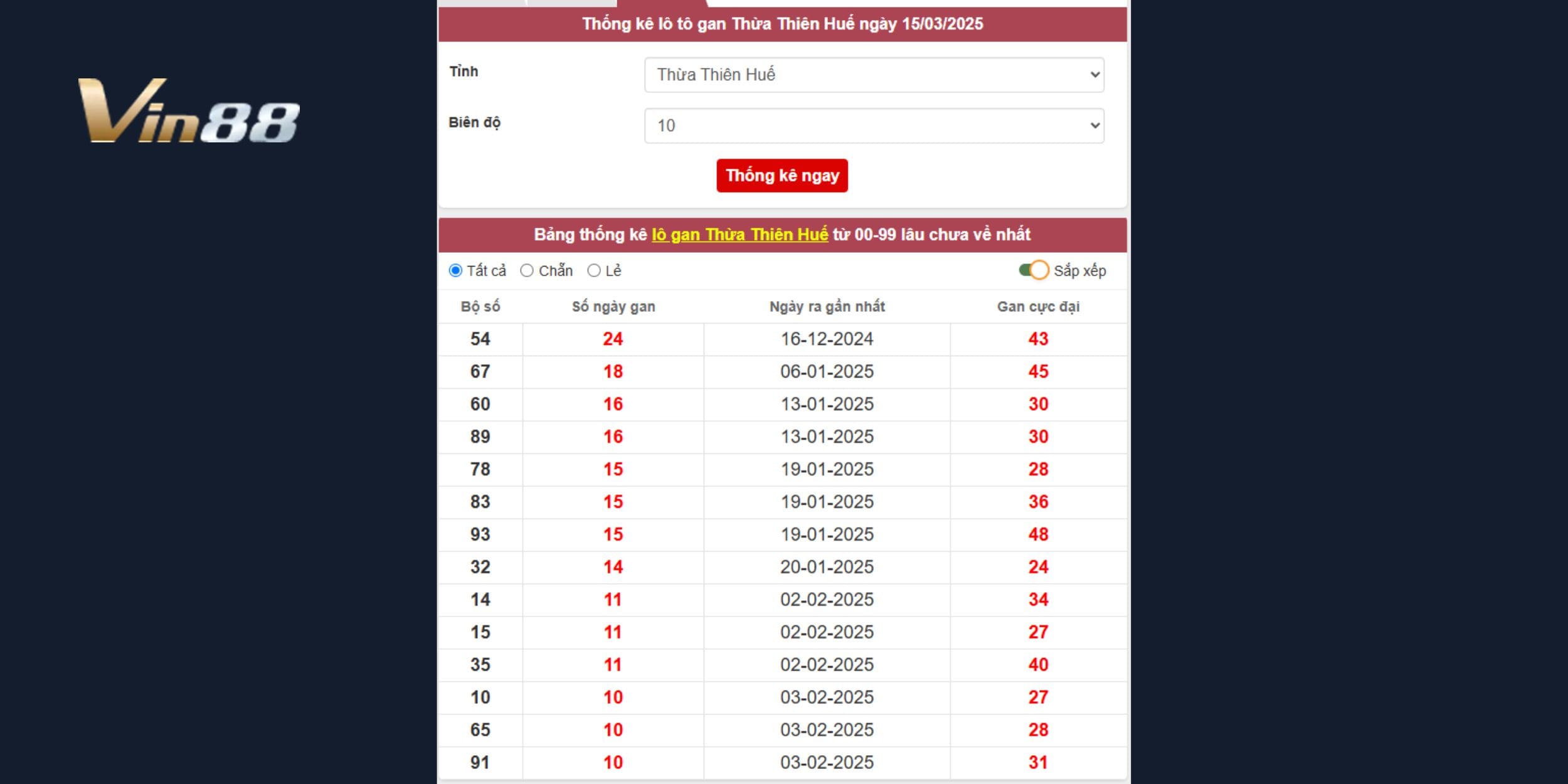Click the Vin88 logo

click(x=189, y=110)
